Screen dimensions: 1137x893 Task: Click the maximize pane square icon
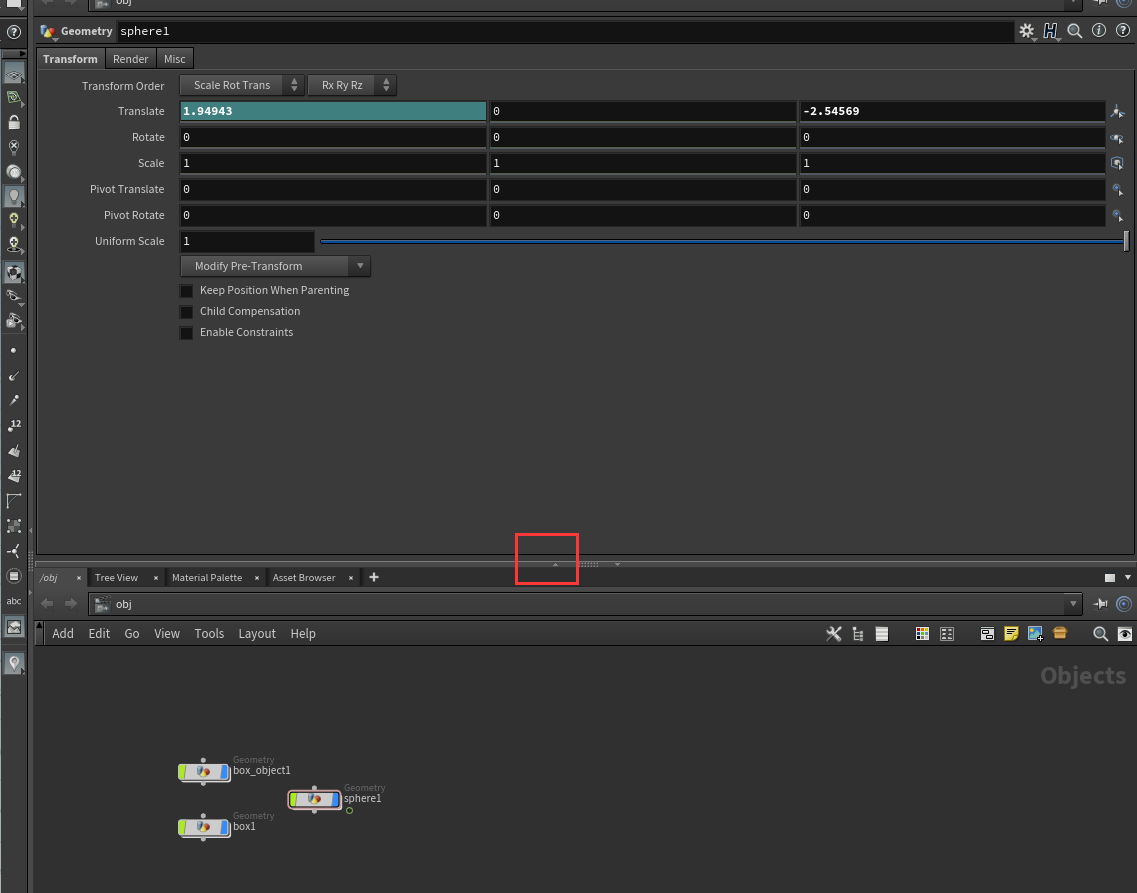[x=1109, y=578]
